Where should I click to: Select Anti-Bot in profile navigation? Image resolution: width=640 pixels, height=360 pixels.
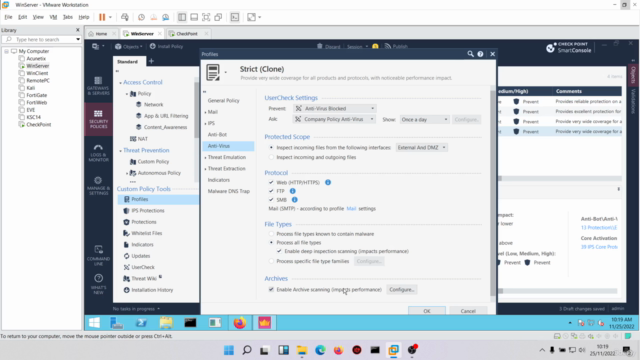tap(217, 134)
